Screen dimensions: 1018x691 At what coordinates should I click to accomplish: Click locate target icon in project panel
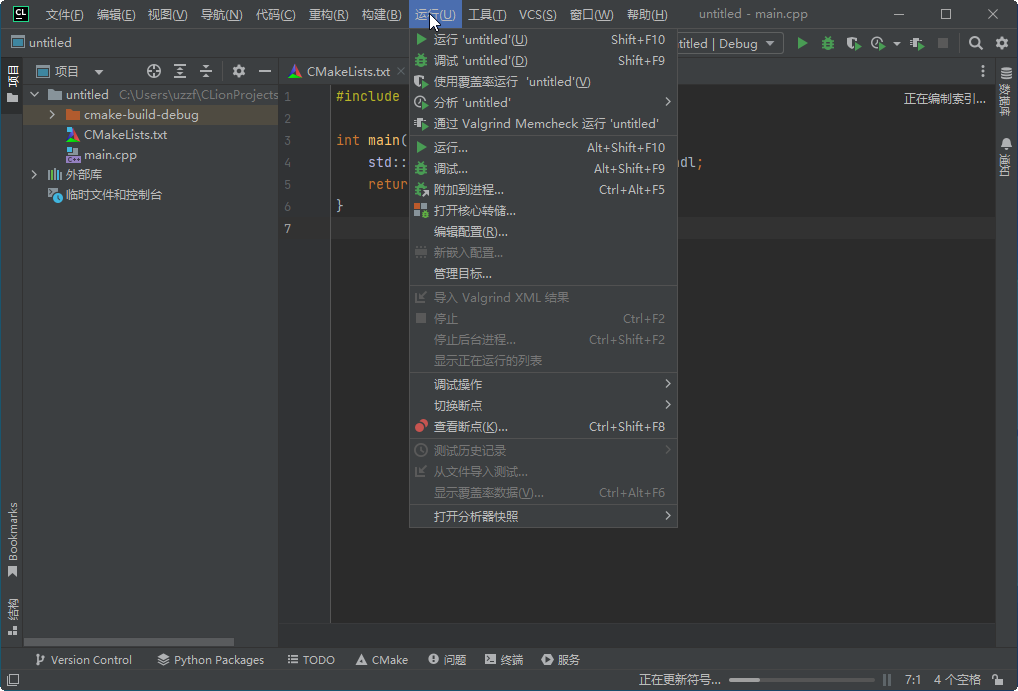154,71
